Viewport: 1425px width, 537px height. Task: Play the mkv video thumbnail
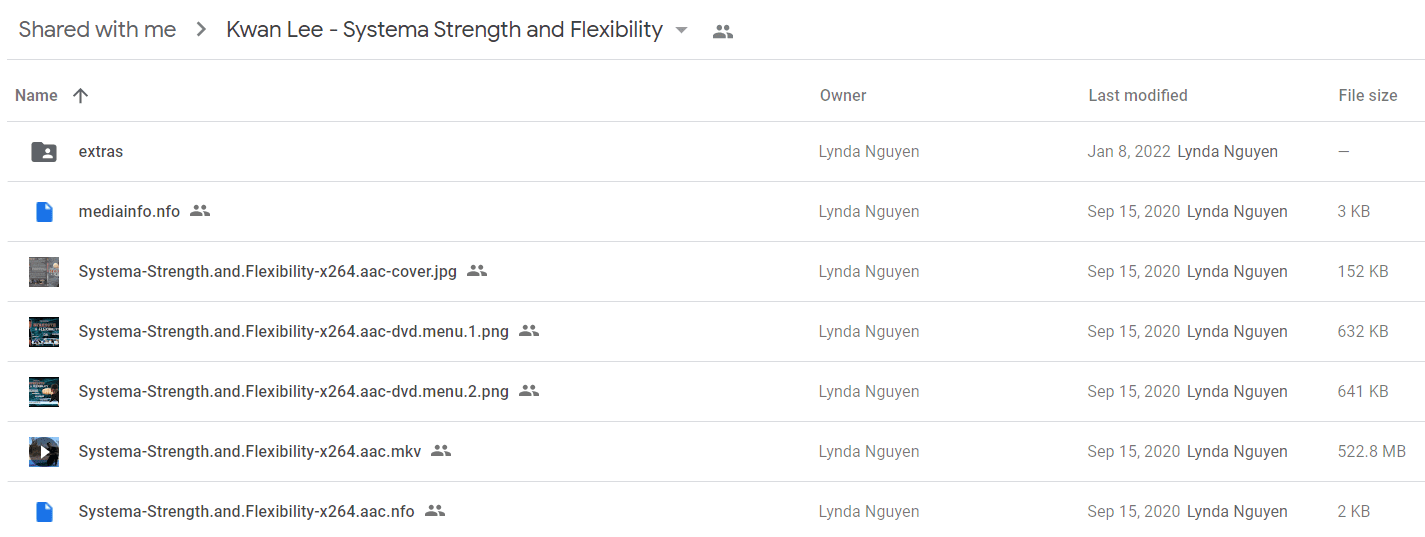pos(44,452)
